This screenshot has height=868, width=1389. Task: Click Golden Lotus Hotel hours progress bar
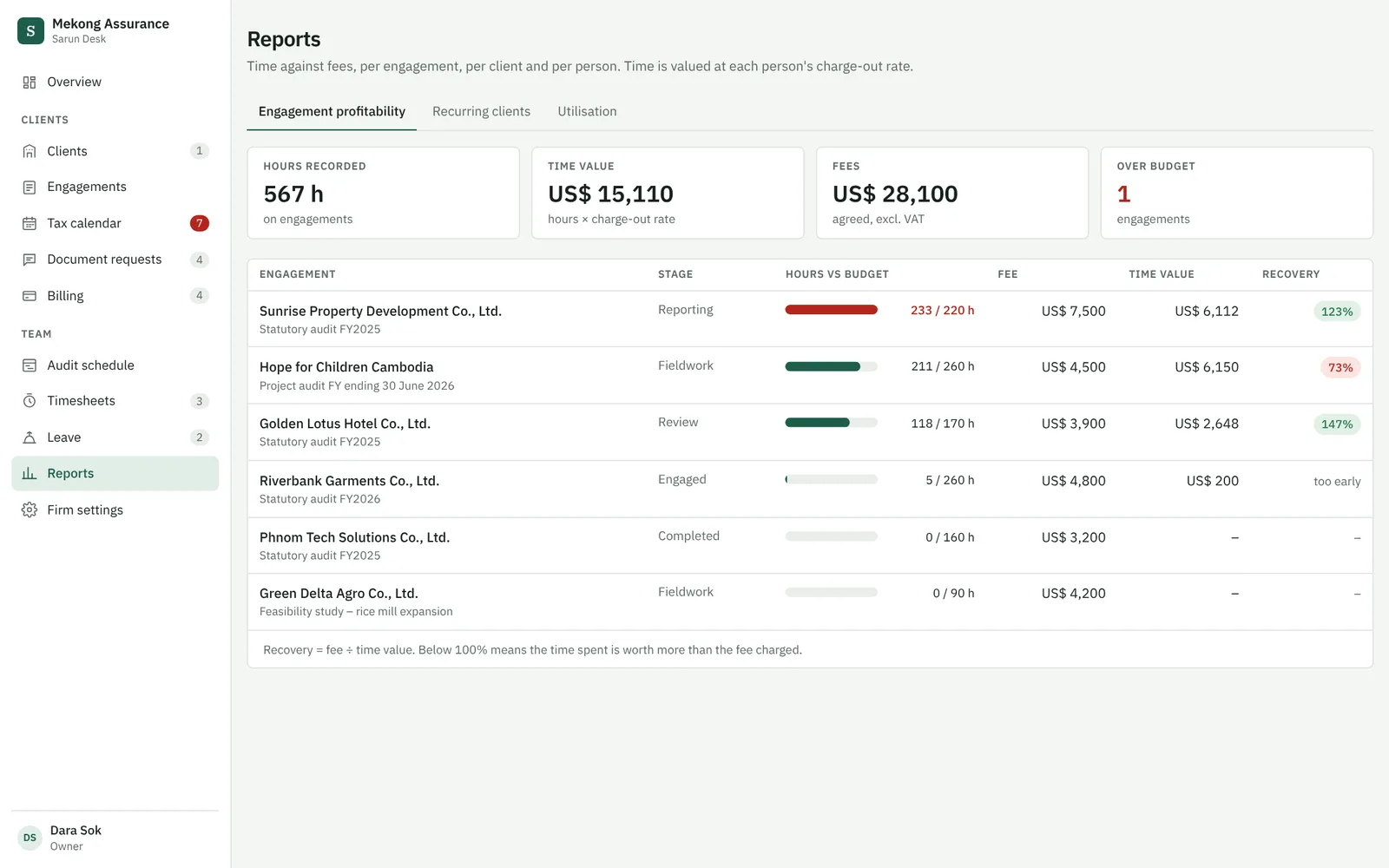tap(831, 423)
